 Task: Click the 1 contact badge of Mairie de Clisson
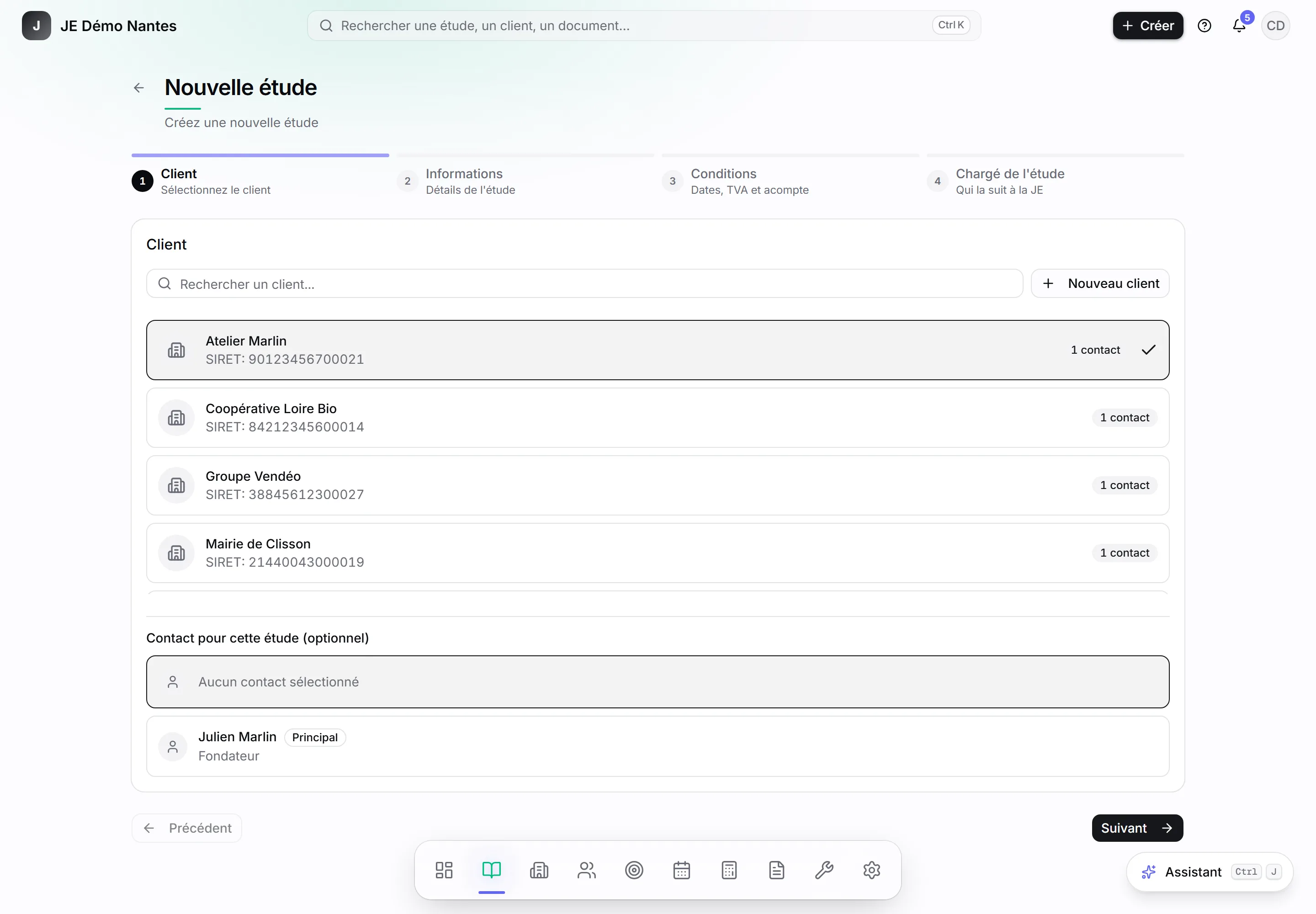[1124, 553]
